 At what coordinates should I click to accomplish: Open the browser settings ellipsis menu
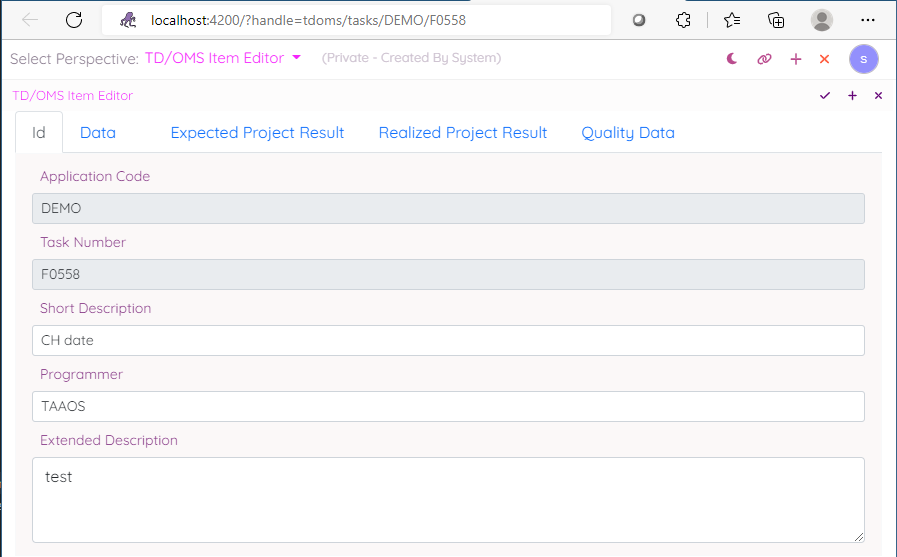click(868, 20)
